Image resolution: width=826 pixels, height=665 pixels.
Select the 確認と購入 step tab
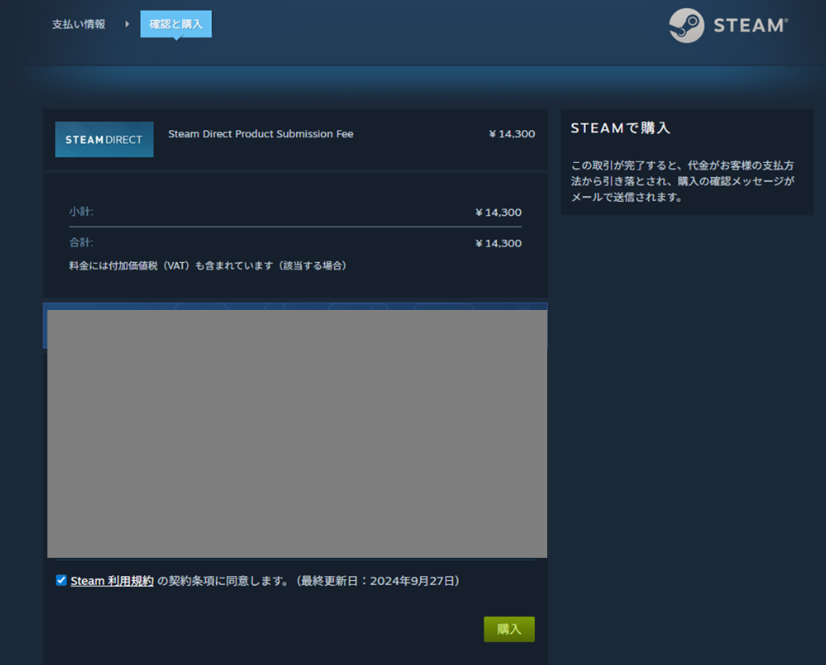click(175, 24)
